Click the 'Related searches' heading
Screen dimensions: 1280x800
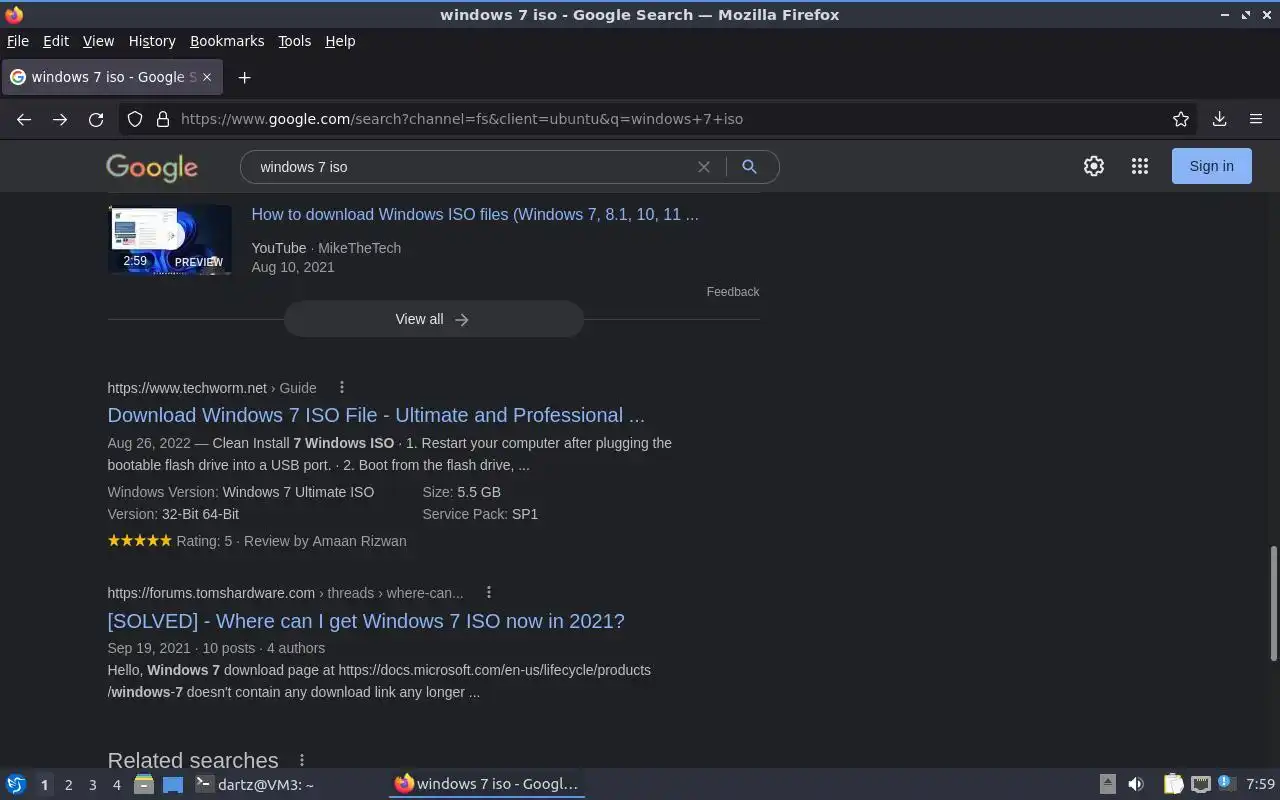pos(193,761)
